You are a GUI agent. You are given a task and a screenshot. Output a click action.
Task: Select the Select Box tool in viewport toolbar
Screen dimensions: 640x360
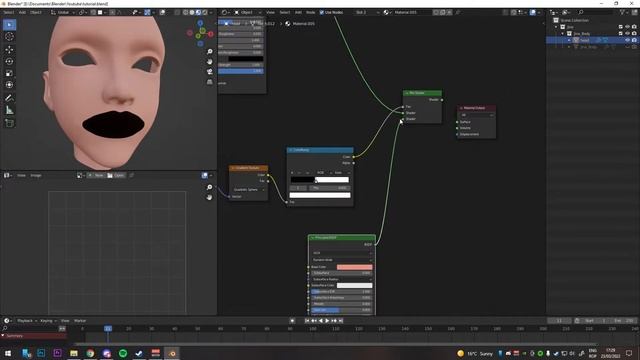pyautogui.click(x=9, y=25)
